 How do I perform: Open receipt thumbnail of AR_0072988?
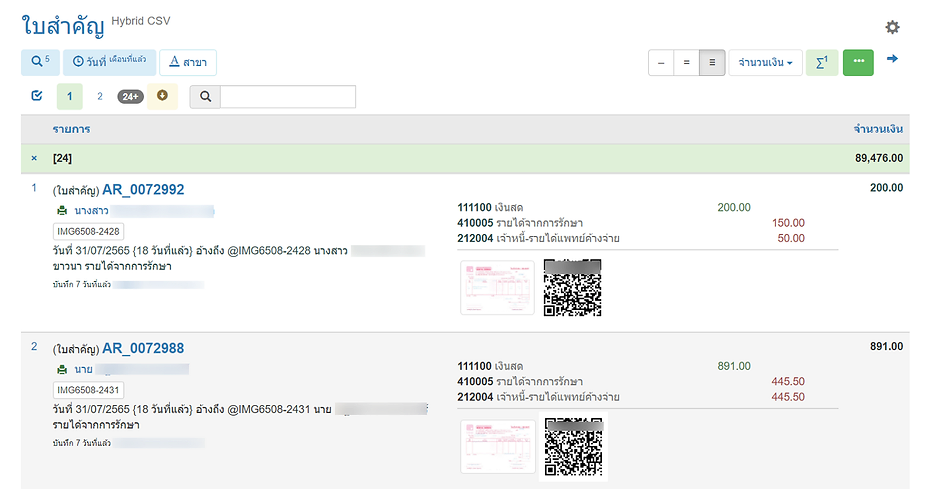[497, 446]
